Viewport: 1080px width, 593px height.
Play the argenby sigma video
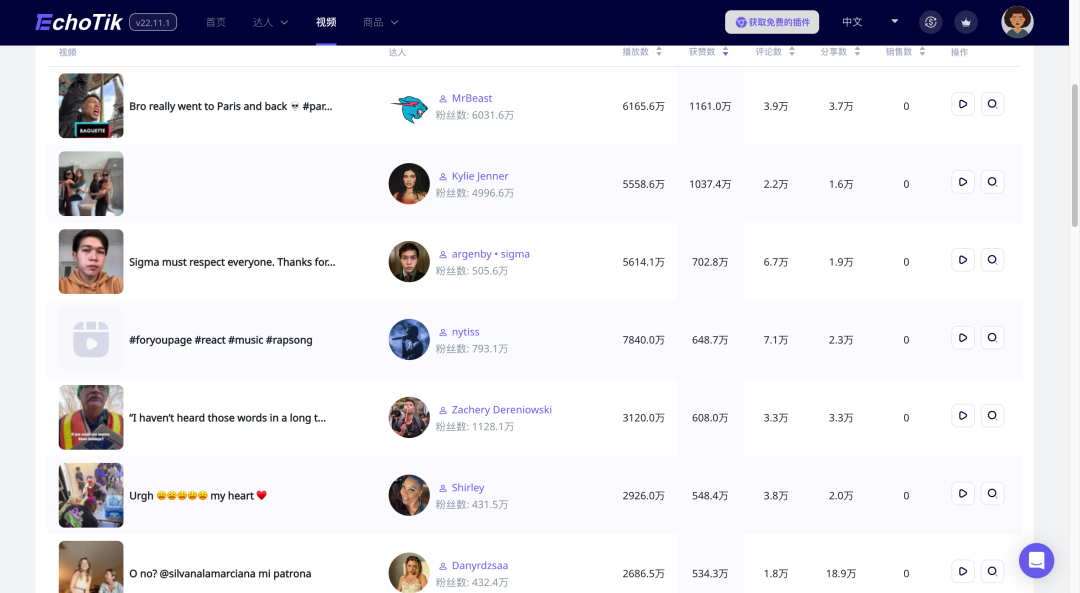(x=962, y=260)
